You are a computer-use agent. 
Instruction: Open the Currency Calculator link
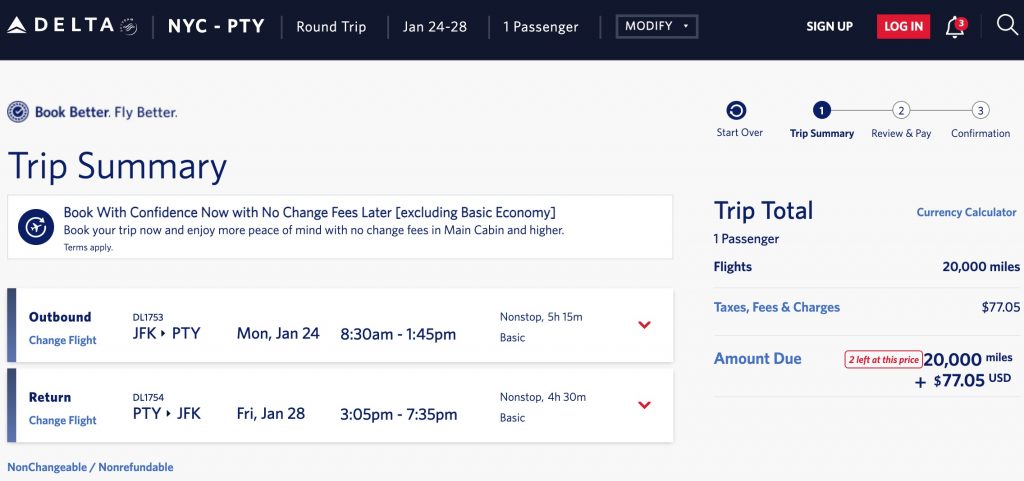(966, 212)
